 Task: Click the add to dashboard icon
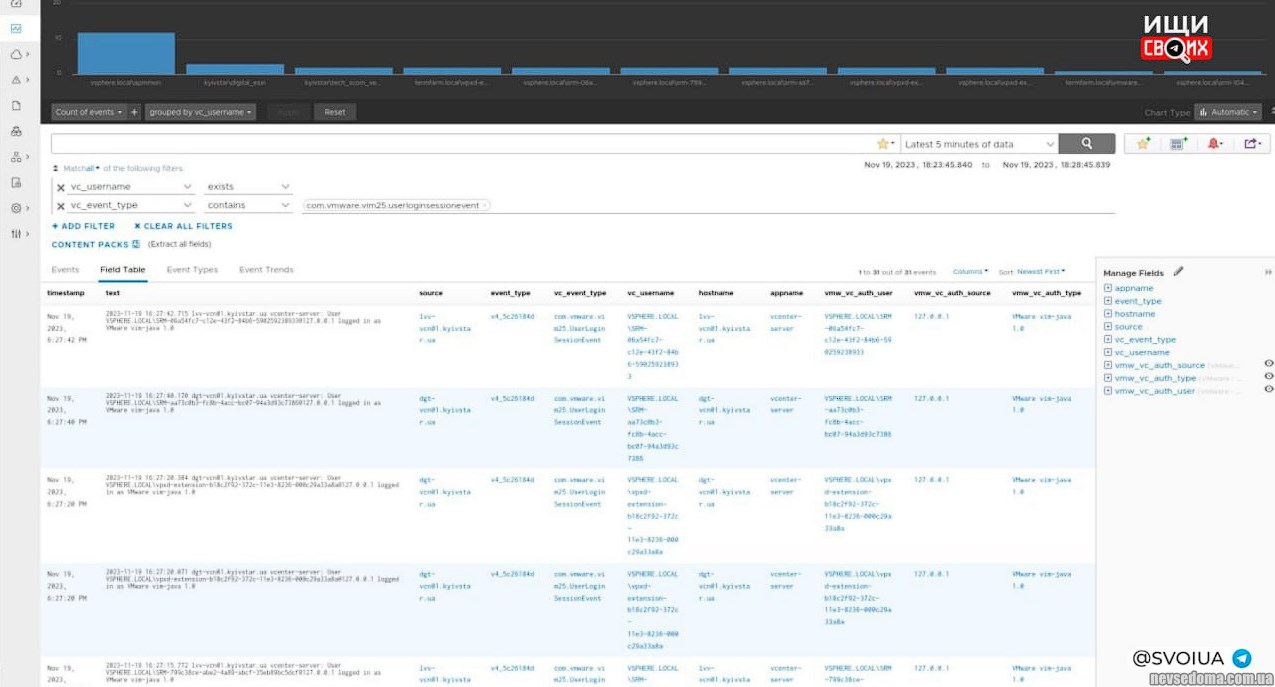pyautogui.click(x=1179, y=144)
